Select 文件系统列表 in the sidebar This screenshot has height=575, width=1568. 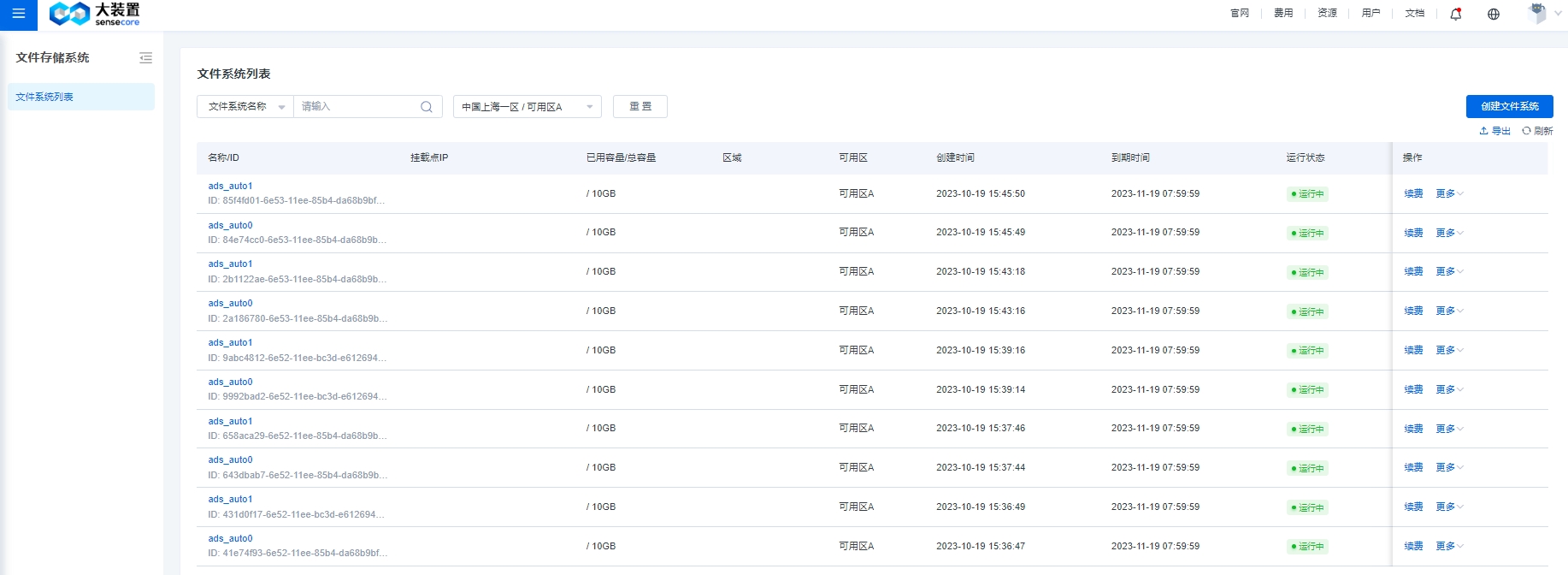(81, 97)
